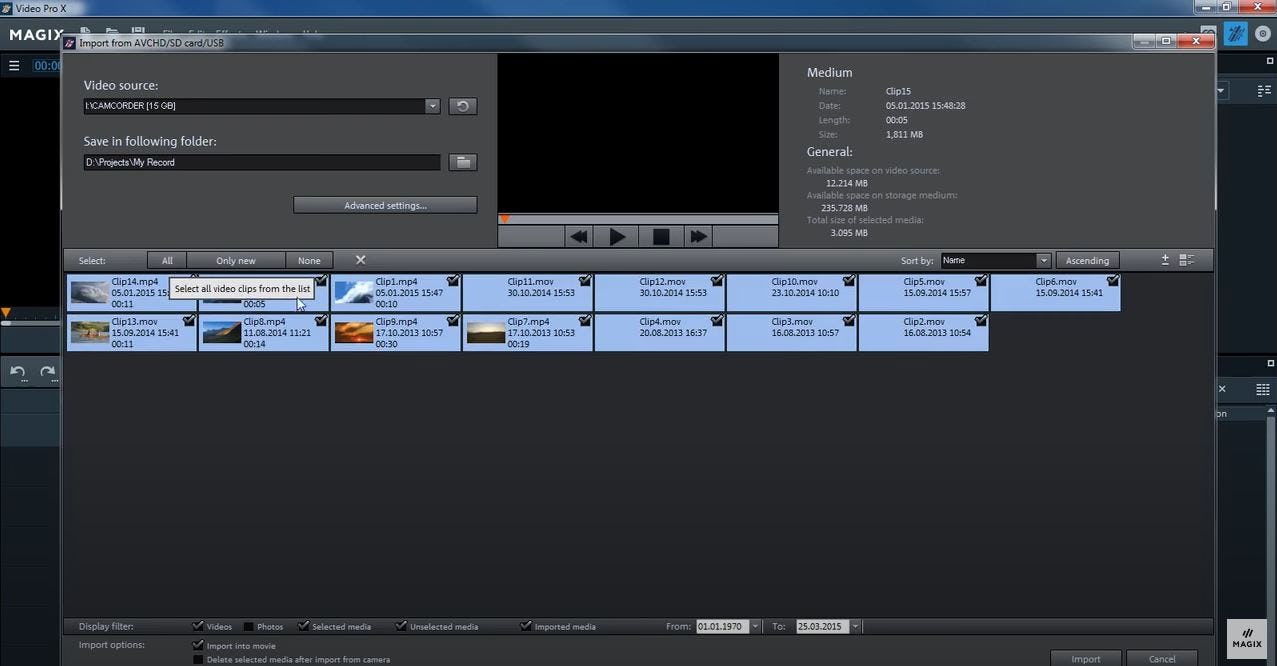Select the Clip4.mov item
Image resolution: width=1277 pixels, height=666 pixels.
[660, 332]
